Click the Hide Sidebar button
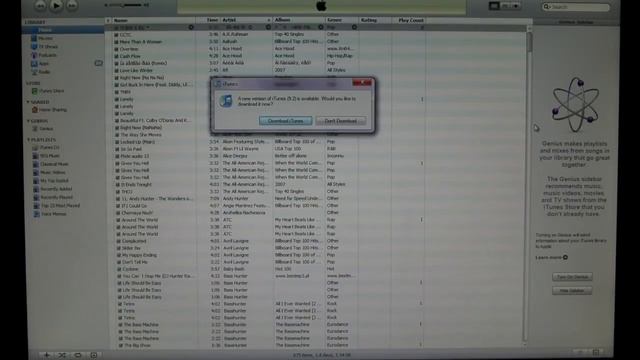Viewport: 640px width, 360px height. (x=572, y=291)
